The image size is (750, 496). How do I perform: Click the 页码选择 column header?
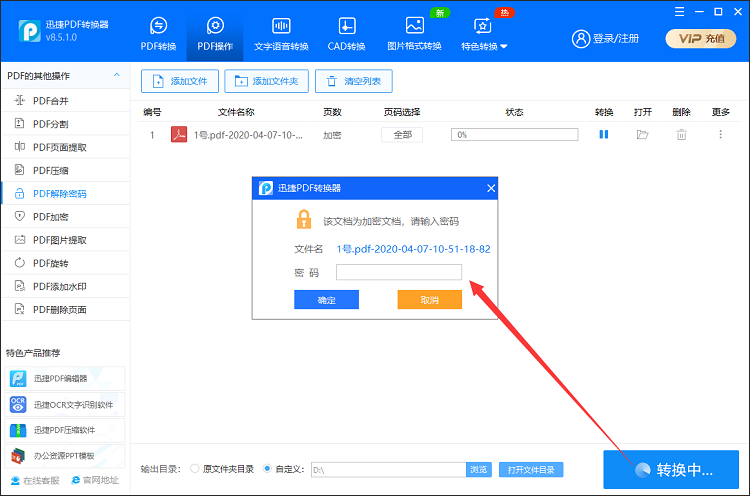(402, 112)
